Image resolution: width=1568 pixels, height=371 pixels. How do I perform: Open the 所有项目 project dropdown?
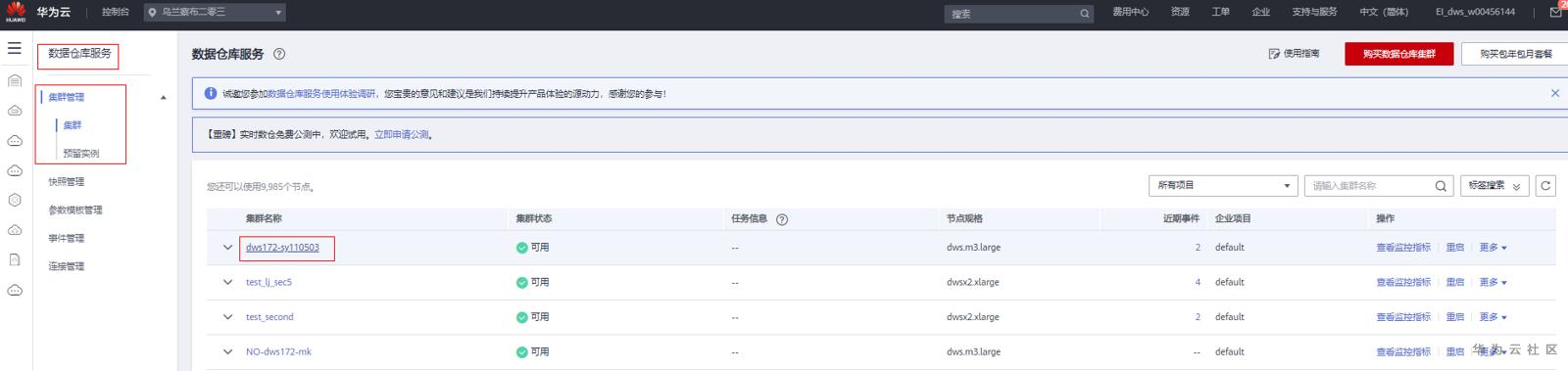[x=1223, y=186]
